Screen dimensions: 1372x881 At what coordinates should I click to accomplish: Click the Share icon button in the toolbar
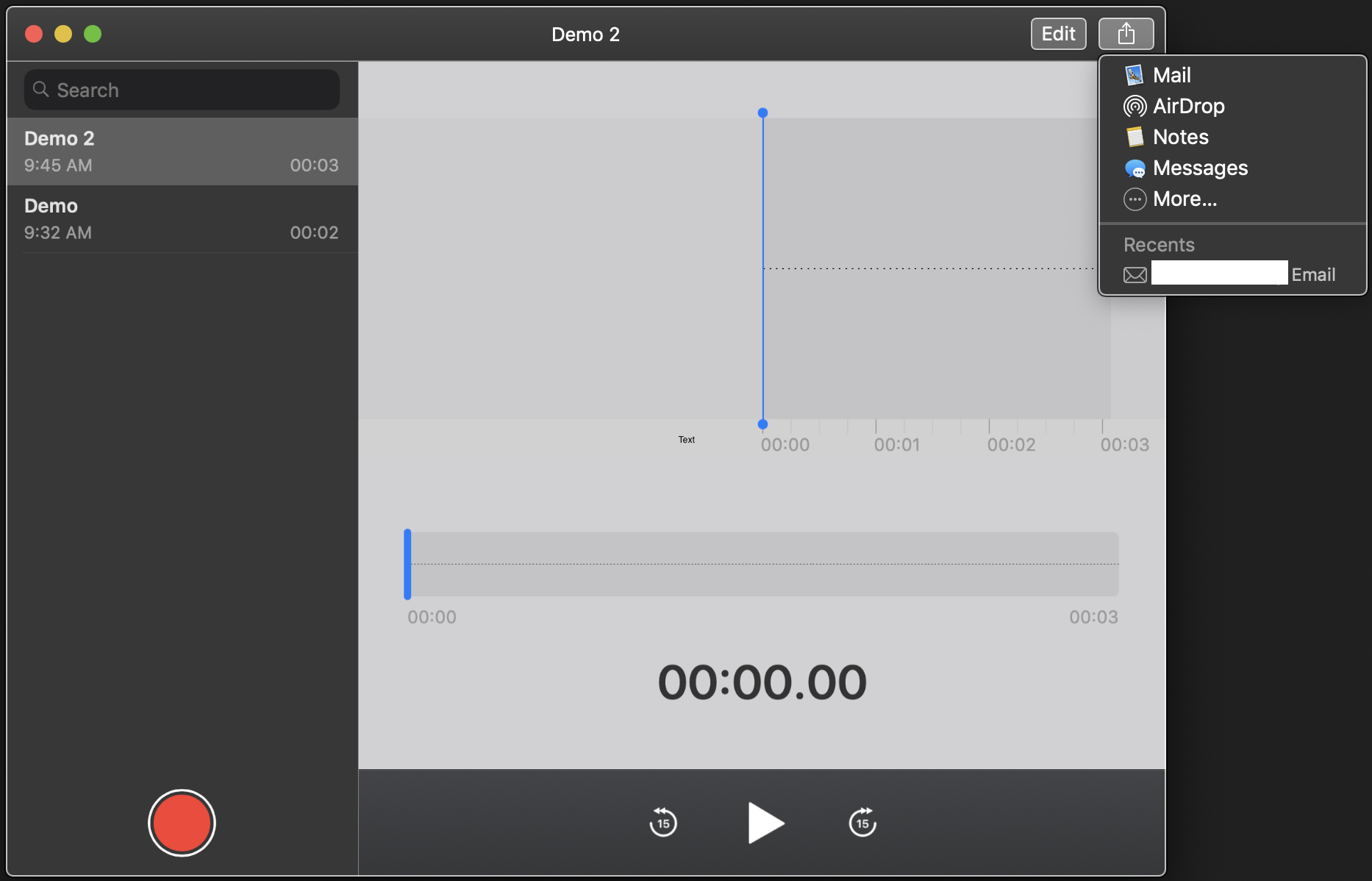(1126, 34)
